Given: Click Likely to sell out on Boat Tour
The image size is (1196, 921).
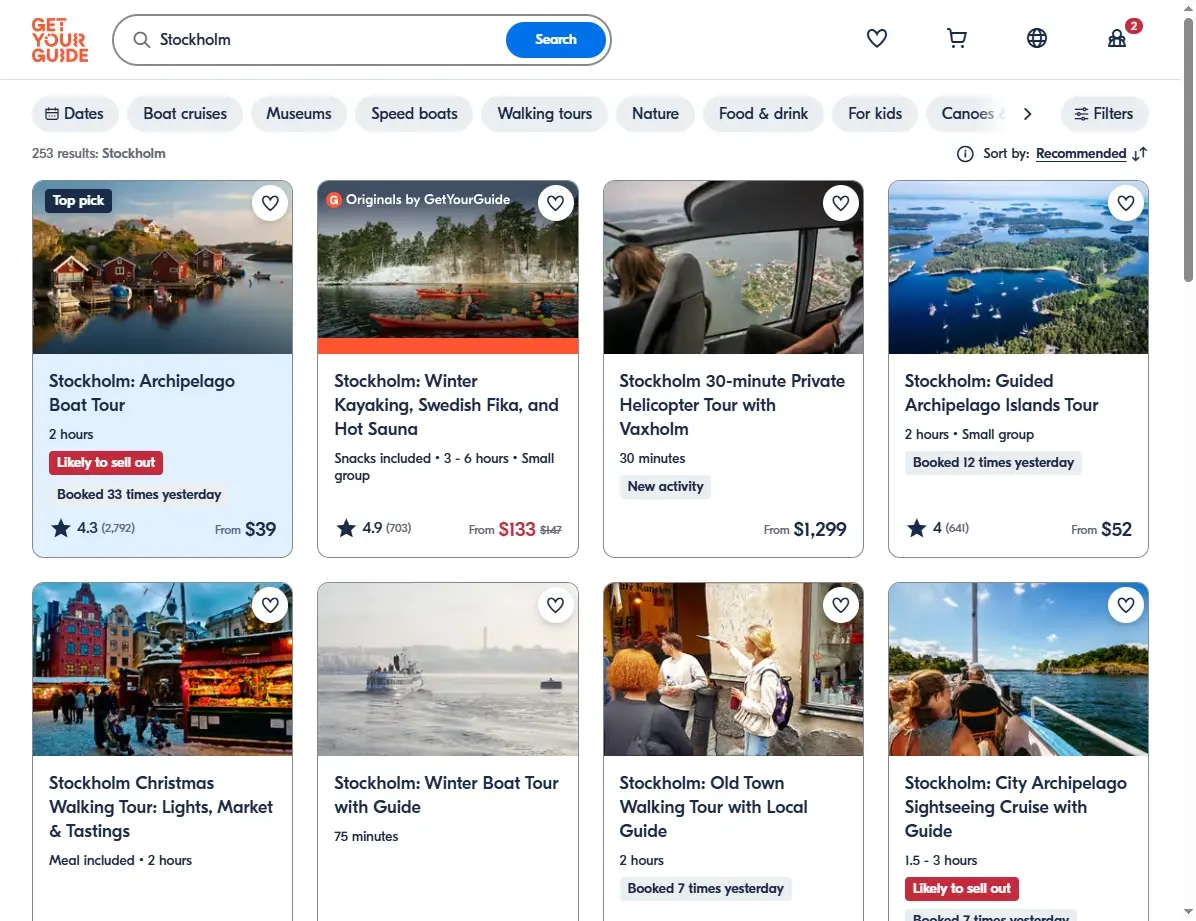Looking at the screenshot, I should [x=106, y=462].
